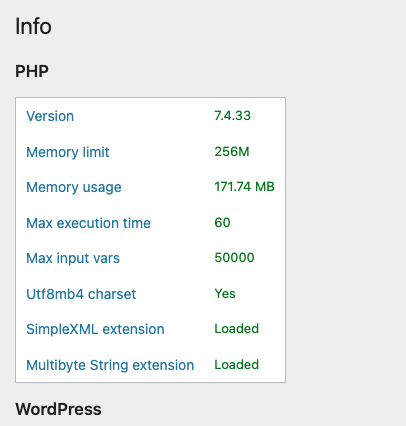
Task: Open the Max execution time link
Action: click(88, 223)
